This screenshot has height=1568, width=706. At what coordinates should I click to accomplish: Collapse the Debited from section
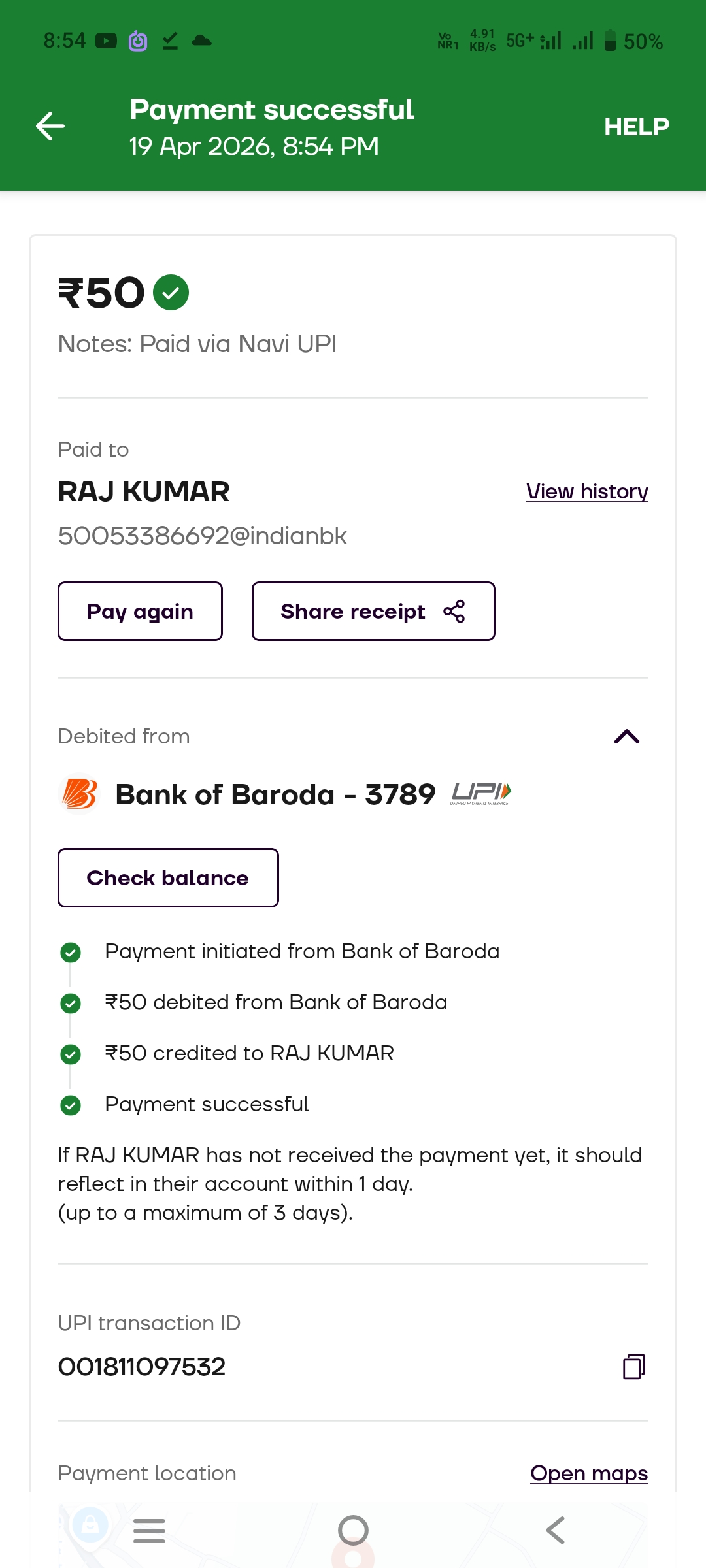pyautogui.click(x=626, y=737)
